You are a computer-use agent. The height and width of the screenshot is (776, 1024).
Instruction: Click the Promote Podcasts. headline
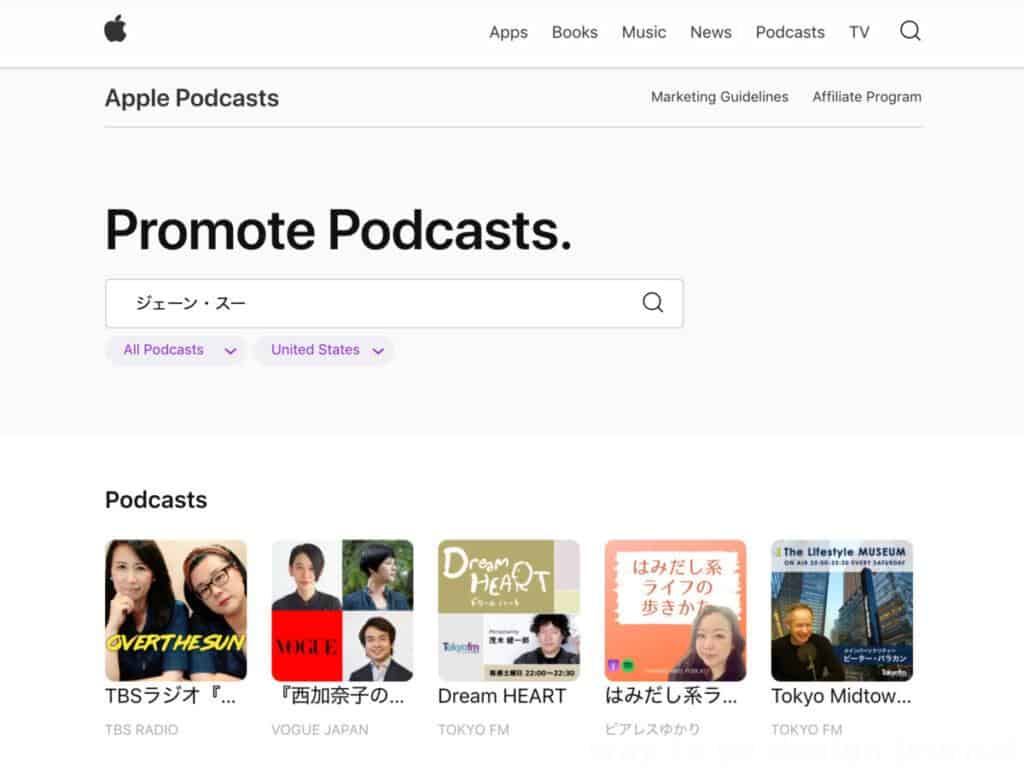pos(338,230)
